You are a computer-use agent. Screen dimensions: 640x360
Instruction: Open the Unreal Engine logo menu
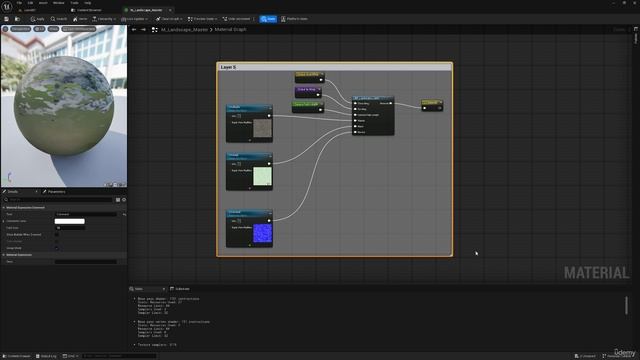pos(7,6)
